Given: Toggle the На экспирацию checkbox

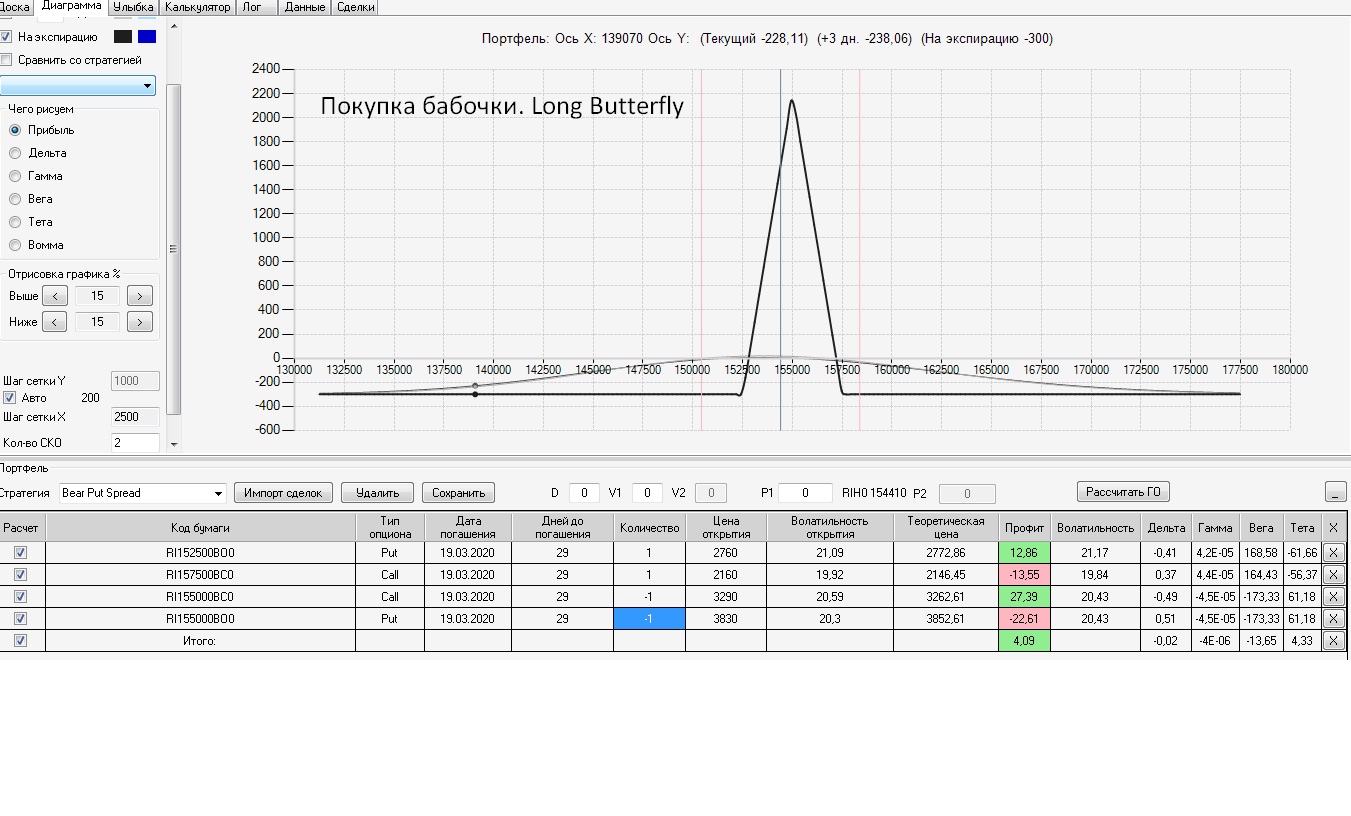Looking at the screenshot, I should coord(6,37).
